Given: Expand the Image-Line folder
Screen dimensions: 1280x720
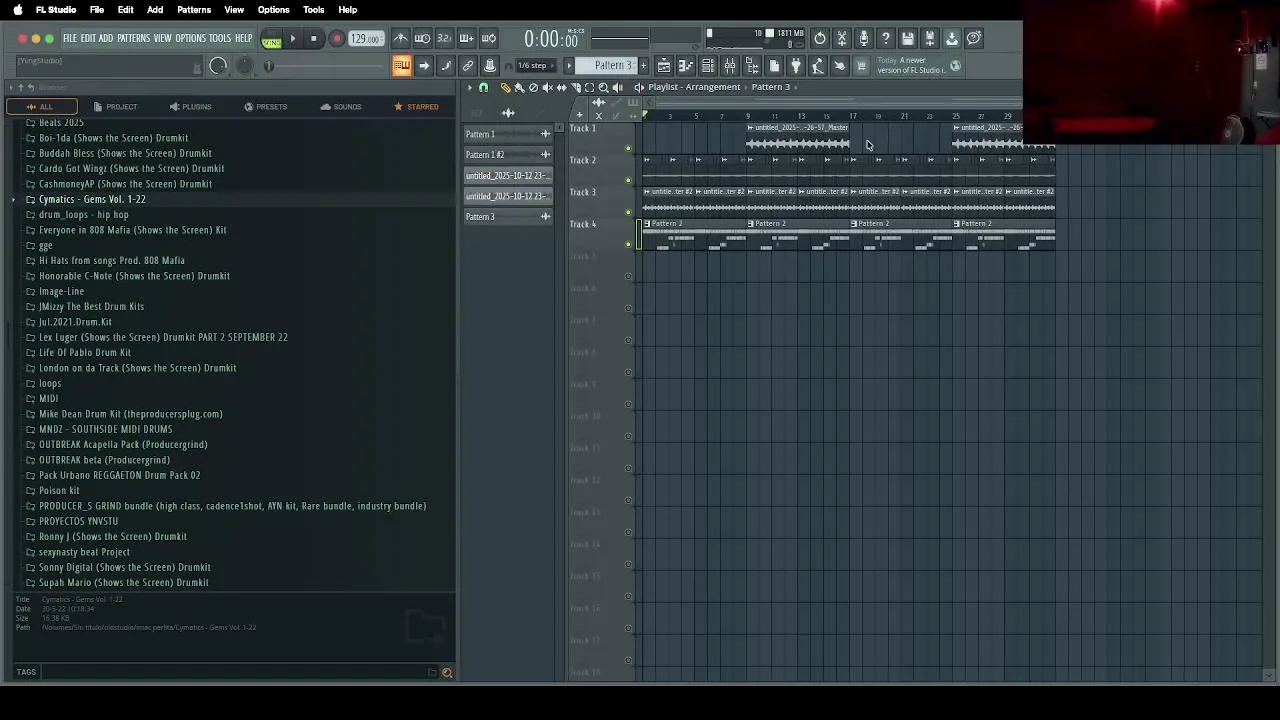Looking at the screenshot, I should point(61,291).
